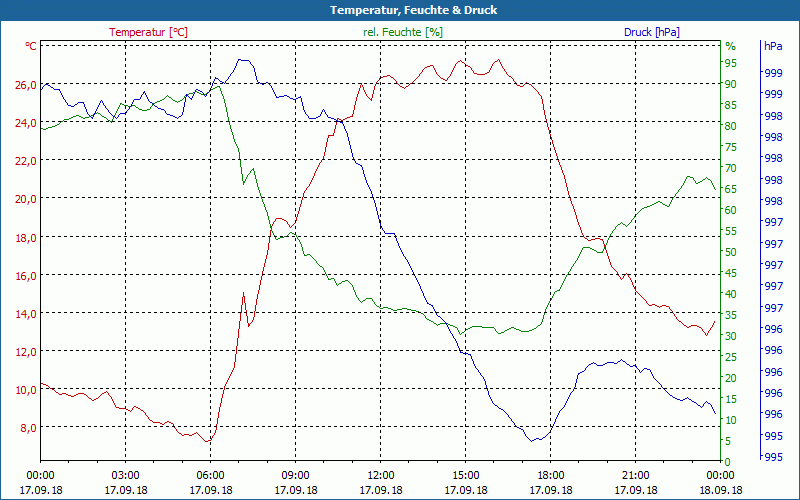
Task: Click humidity axis value "60"
Action: point(731,210)
